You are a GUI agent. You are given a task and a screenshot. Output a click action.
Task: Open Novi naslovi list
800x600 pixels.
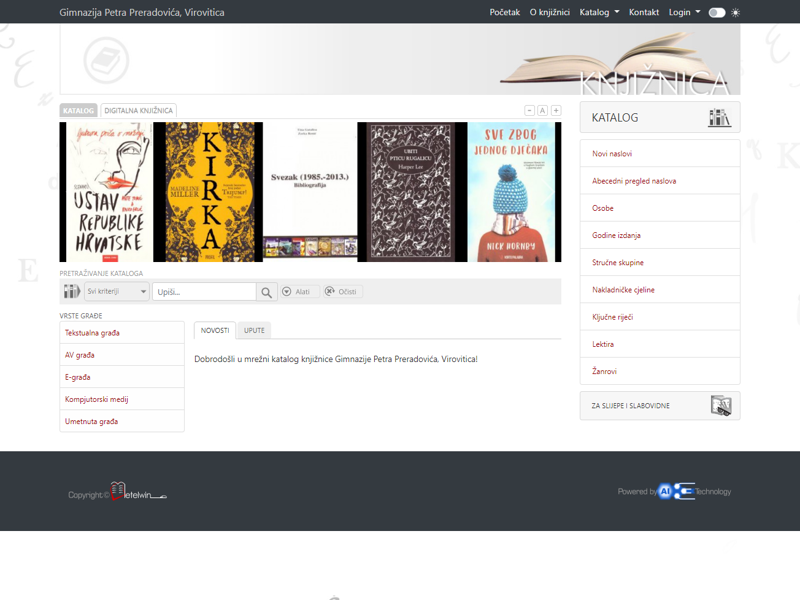[660, 154]
